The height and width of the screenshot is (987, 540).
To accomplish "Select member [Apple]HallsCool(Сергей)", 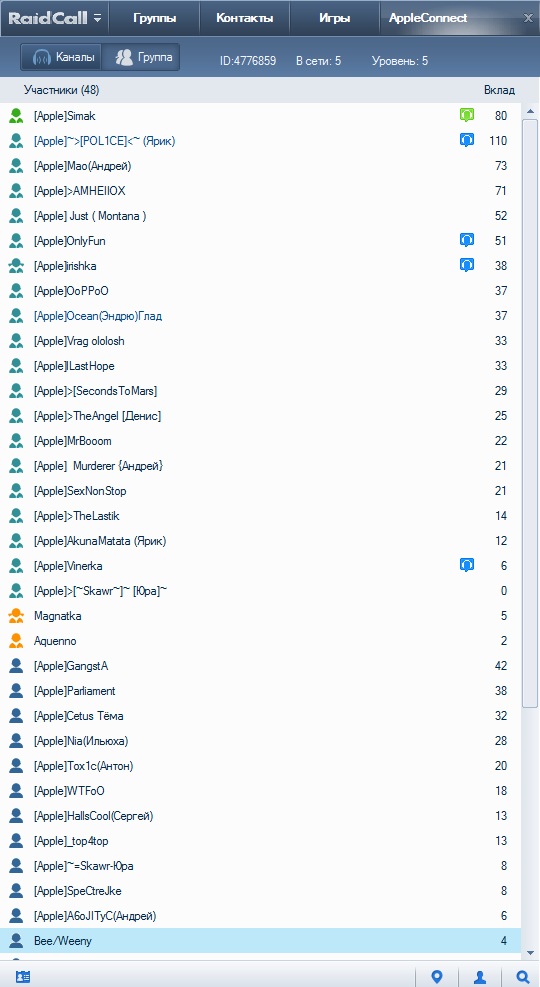I will 261,816.
